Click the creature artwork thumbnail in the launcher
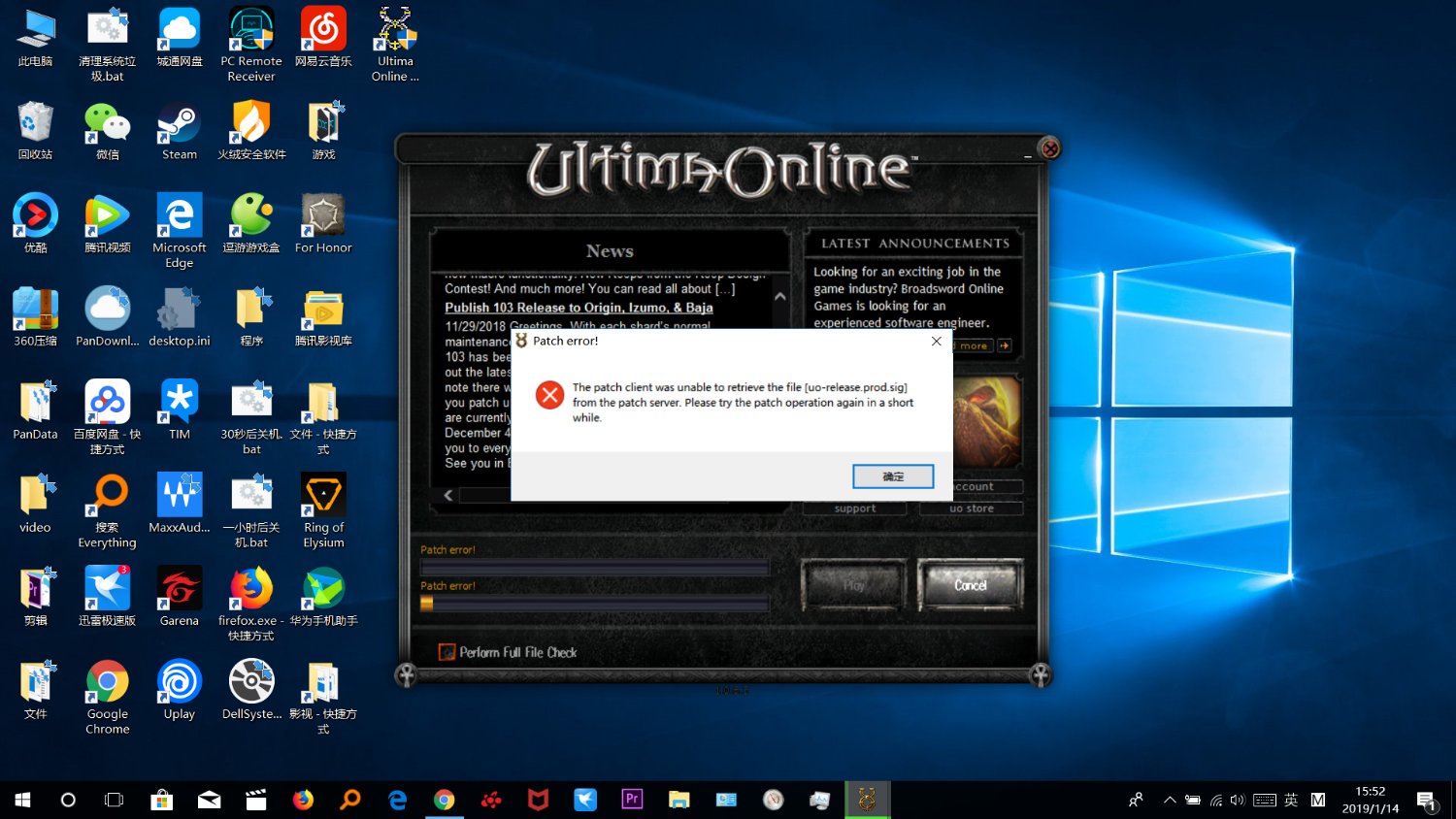1456x819 pixels. [x=987, y=420]
